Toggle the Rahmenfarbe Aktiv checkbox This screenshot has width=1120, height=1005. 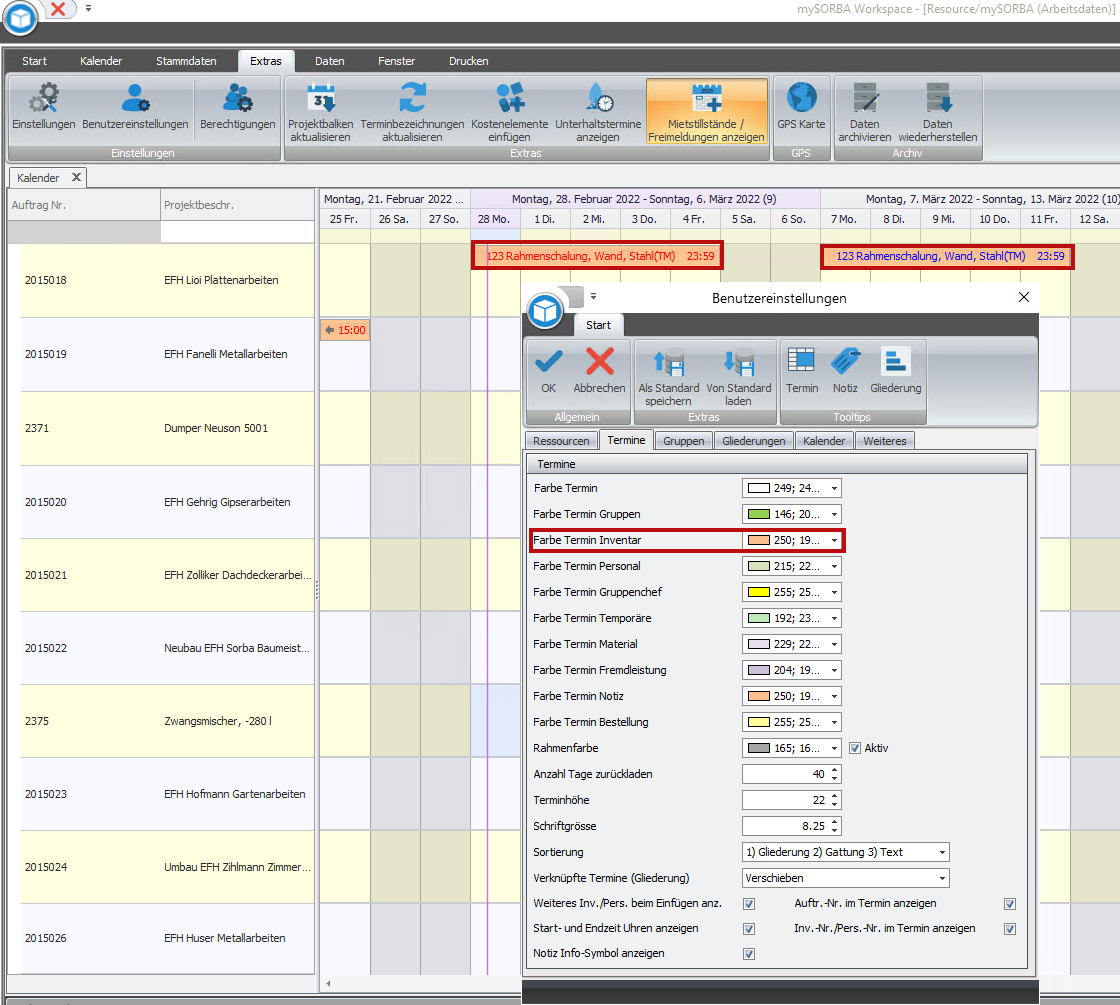click(854, 749)
